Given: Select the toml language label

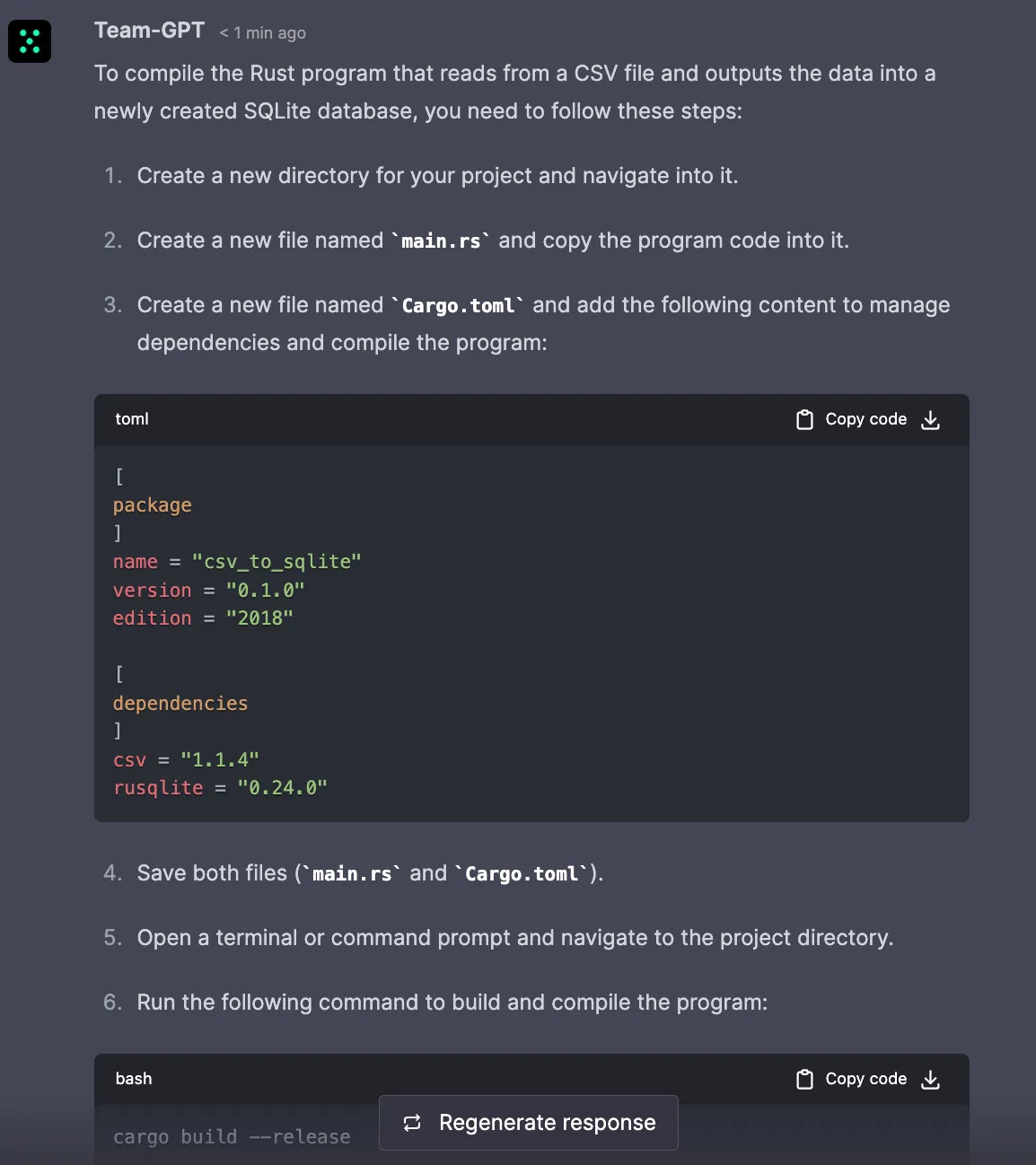Looking at the screenshot, I should point(131,419).
